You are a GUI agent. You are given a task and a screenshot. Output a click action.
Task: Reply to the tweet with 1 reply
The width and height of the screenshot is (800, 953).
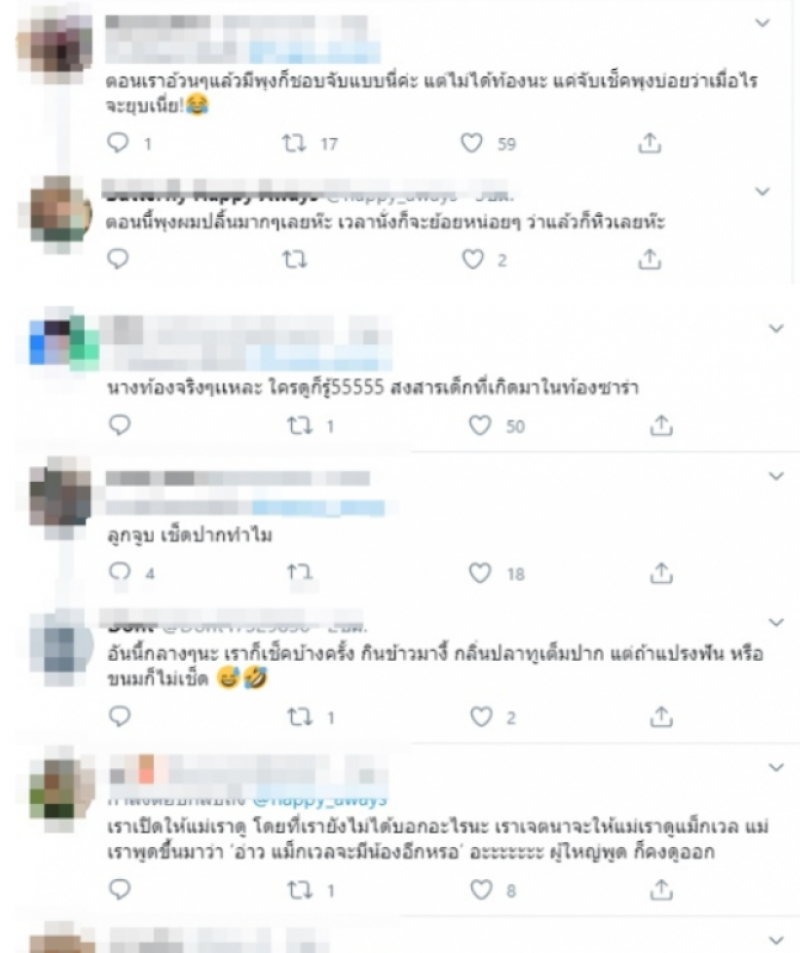[x=118, y=143]
